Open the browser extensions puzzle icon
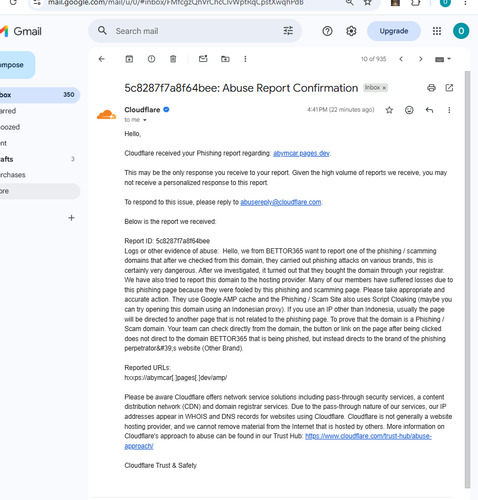Screen dimensions: 478x500 [x=415, y=3]
